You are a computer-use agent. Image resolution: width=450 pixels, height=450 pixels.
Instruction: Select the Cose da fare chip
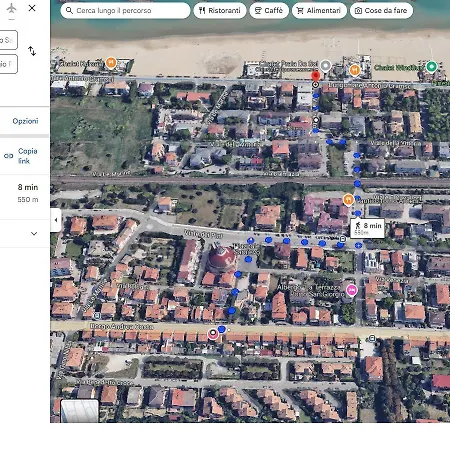381,11
